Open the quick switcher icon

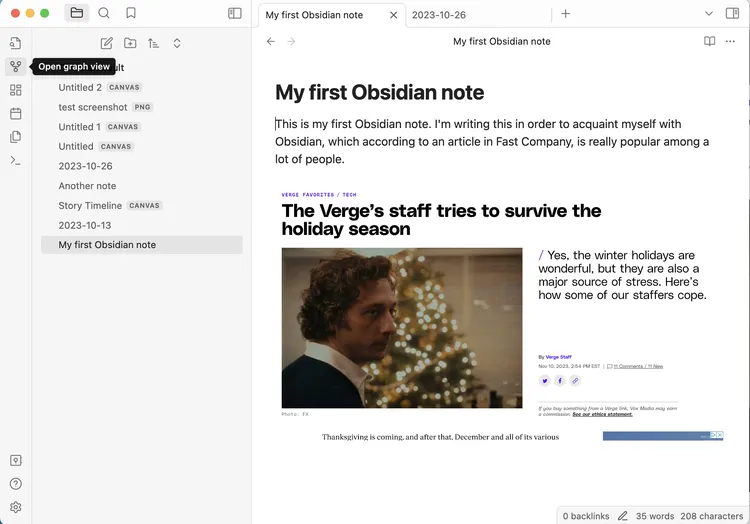pos(15,43)
